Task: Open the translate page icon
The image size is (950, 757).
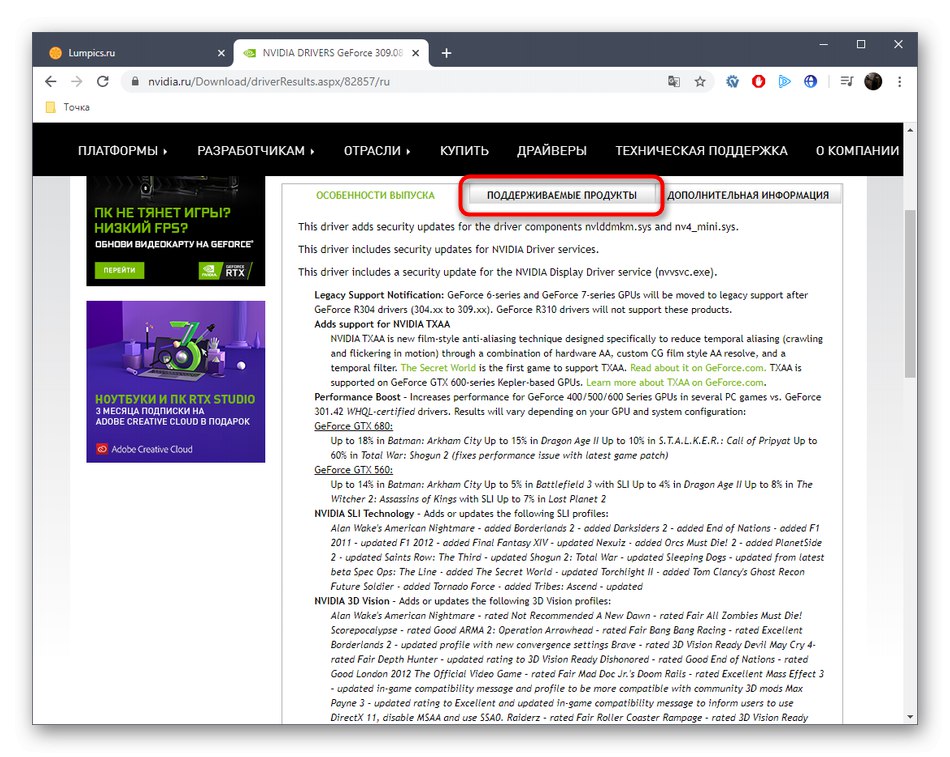Action: point(674,82)
